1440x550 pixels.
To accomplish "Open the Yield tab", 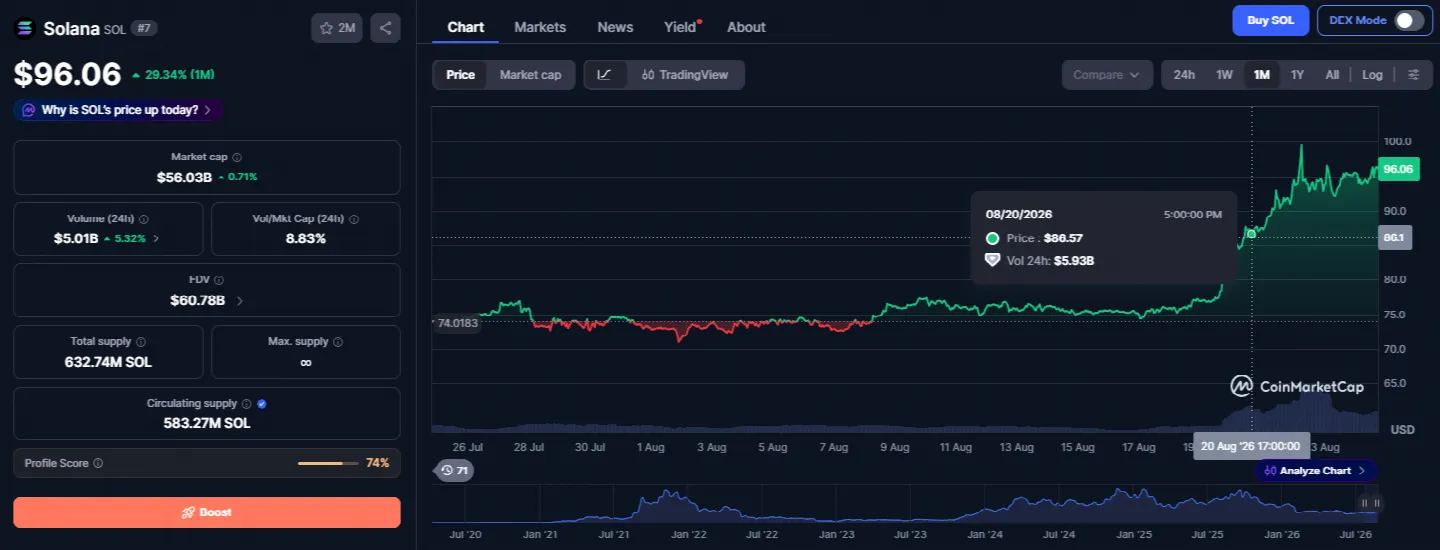I will point(681,27).
